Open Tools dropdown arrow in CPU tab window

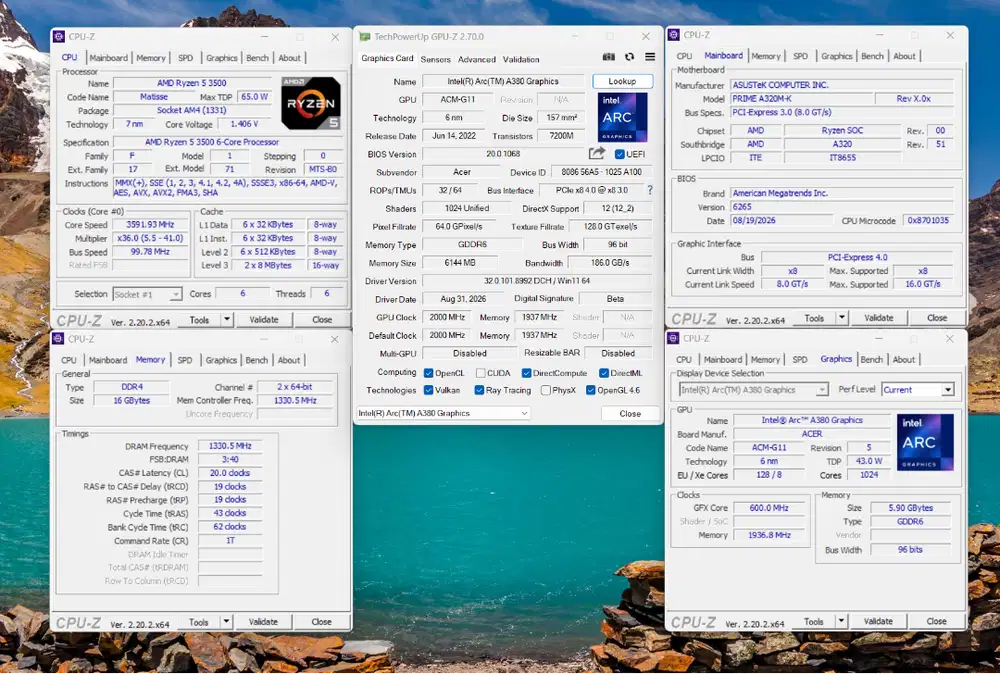pos(226,319)
